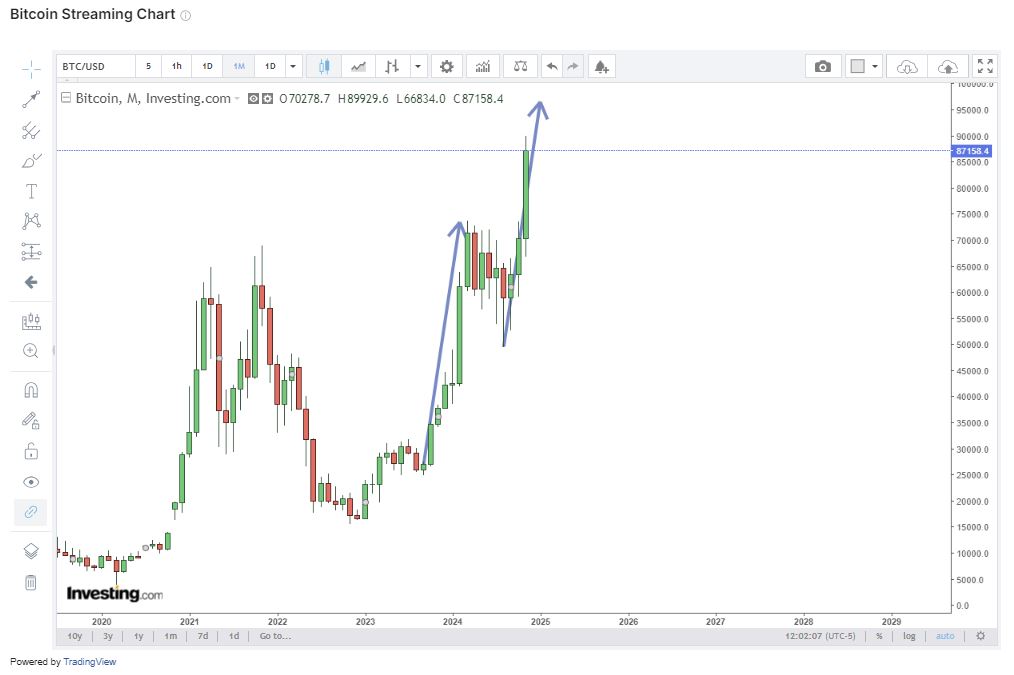Collapse the Bitcoin legend expander
The image size is (1014, 675).
[66, 98]
